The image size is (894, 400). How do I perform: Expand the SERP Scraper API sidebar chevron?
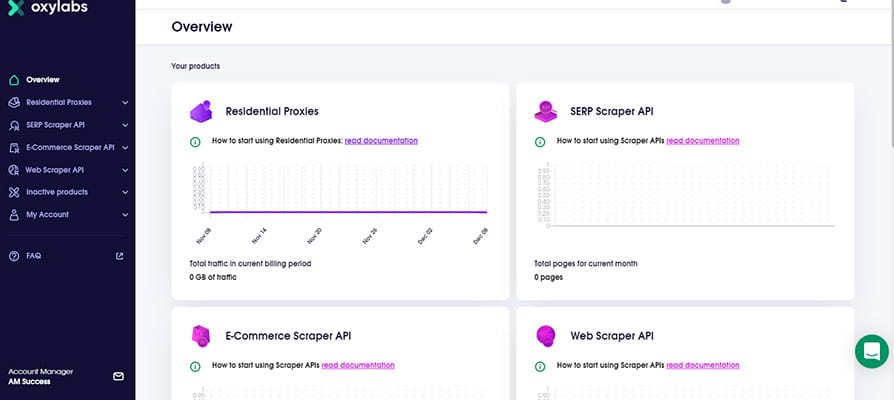[125, 125]
